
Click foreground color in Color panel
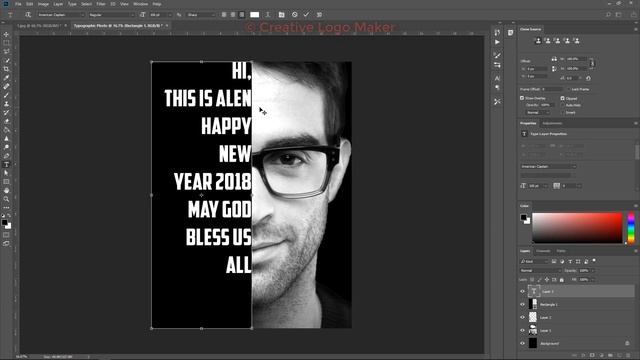point(523,218)
